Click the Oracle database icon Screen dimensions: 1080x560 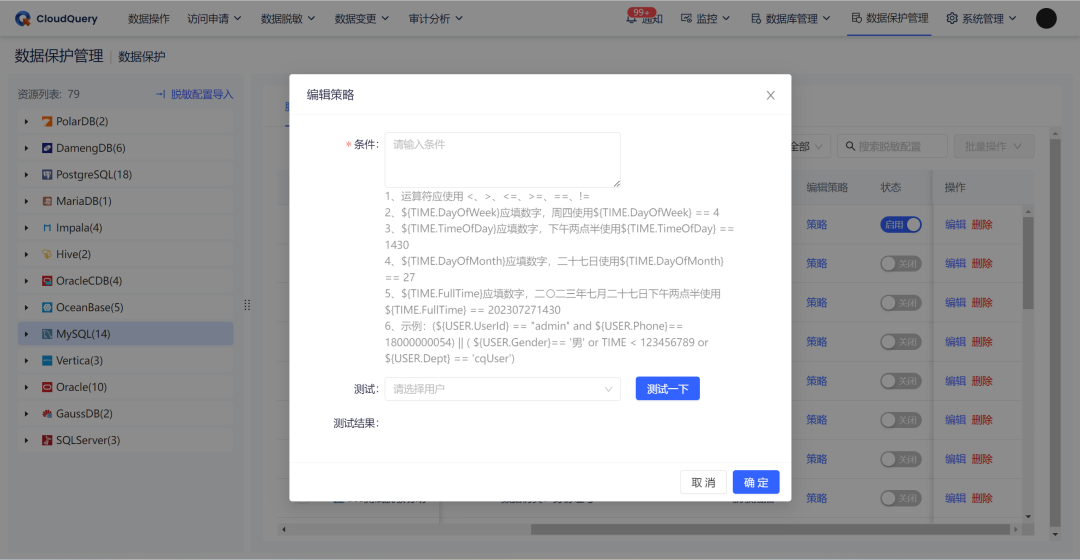[x=47, y=387]
